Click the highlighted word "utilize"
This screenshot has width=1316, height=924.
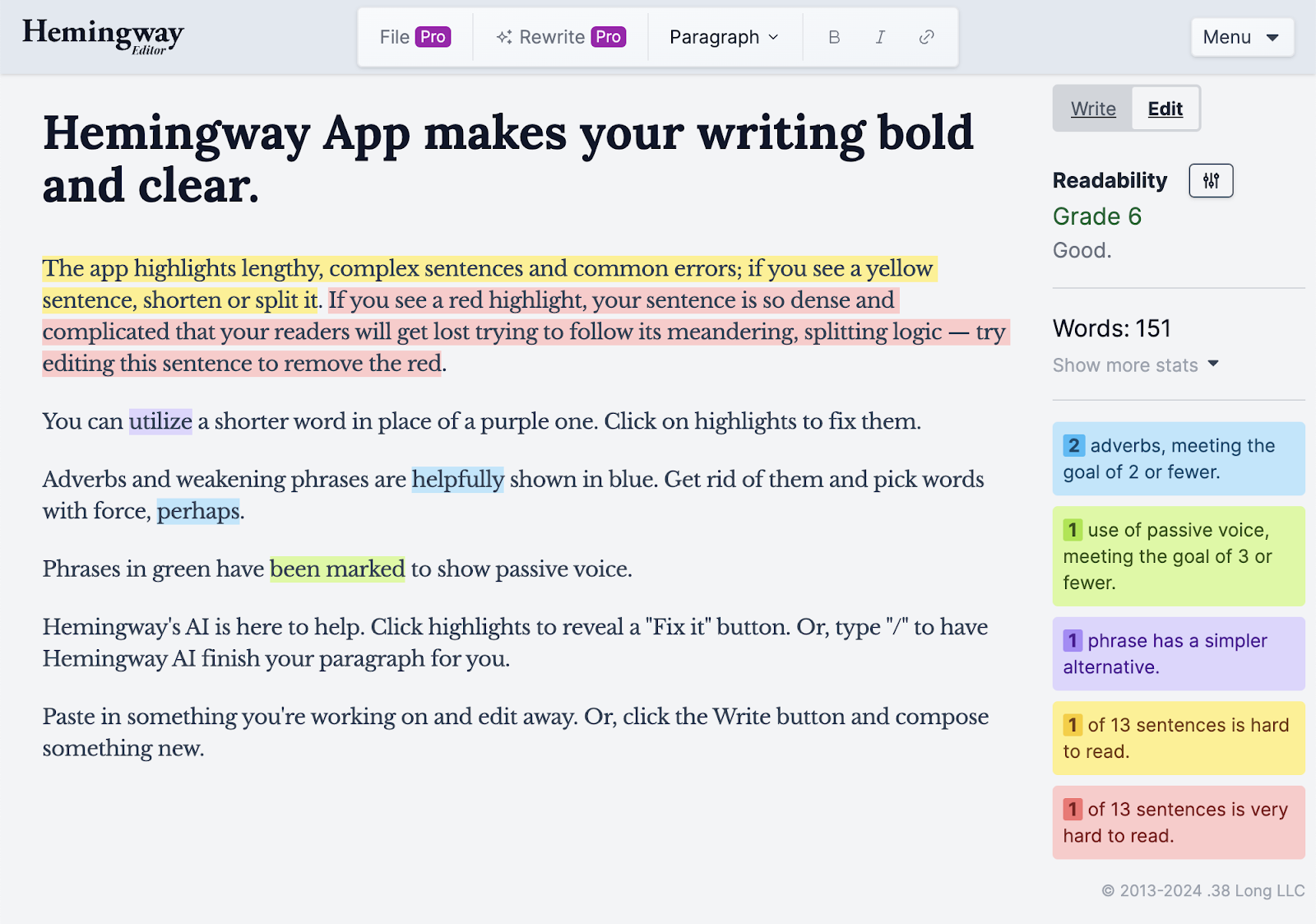[160, 421]
